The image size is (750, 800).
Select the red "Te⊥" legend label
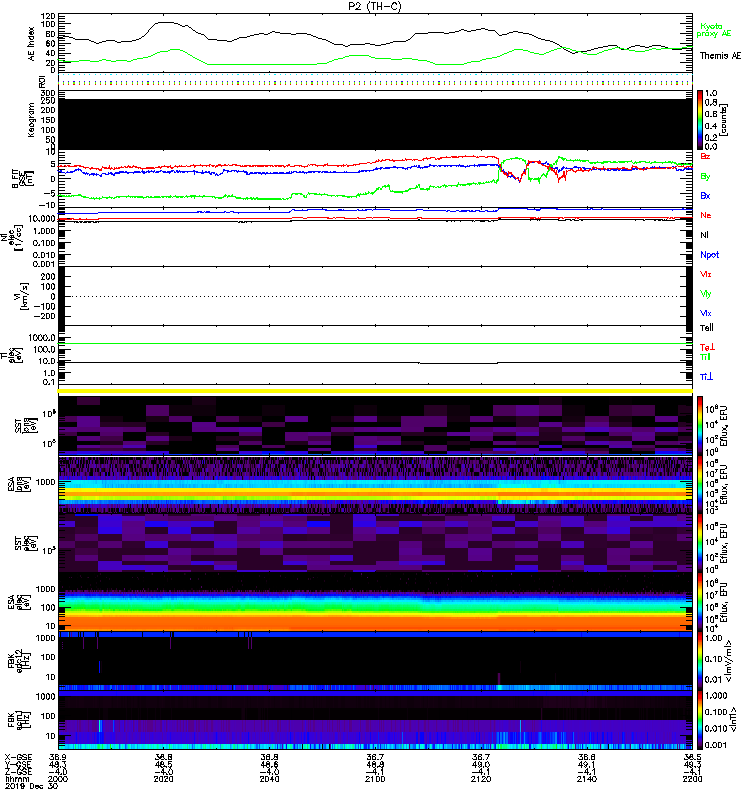pyautogui.click(x=707, y=347)
